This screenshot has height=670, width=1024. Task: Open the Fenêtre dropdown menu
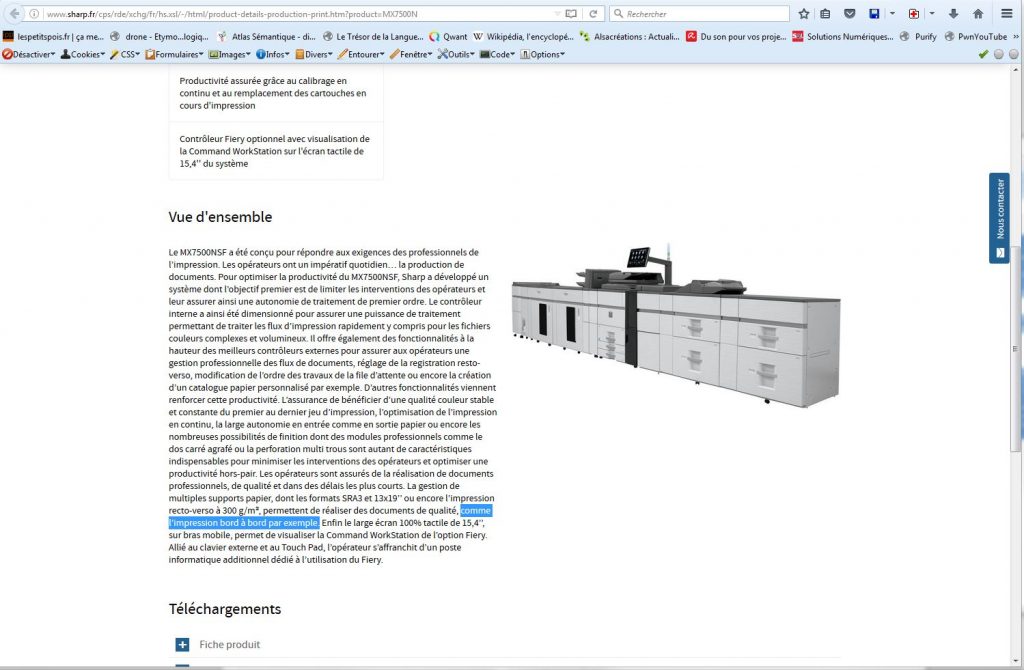[x=411, y=54]
